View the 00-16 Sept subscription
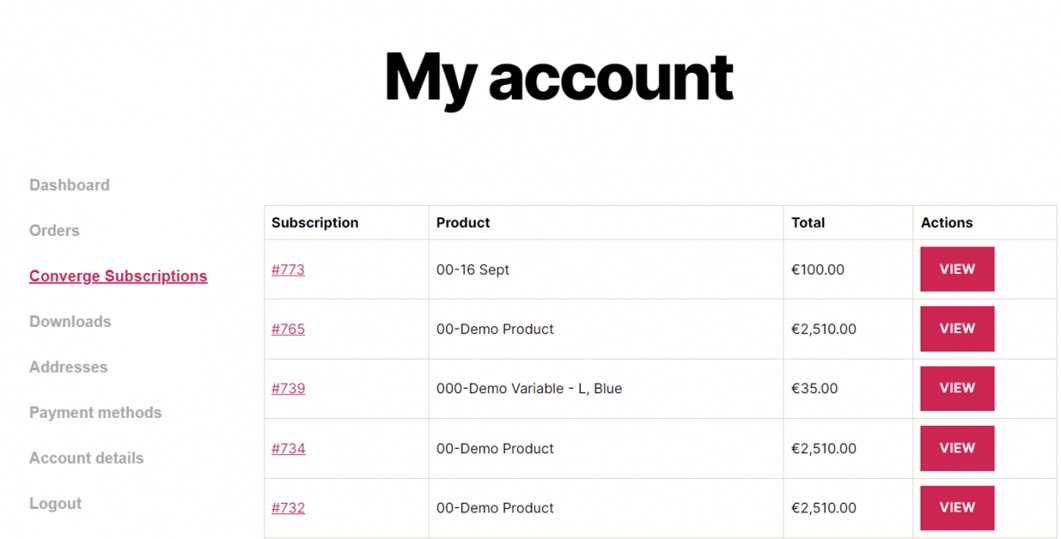 coord(956,269)
